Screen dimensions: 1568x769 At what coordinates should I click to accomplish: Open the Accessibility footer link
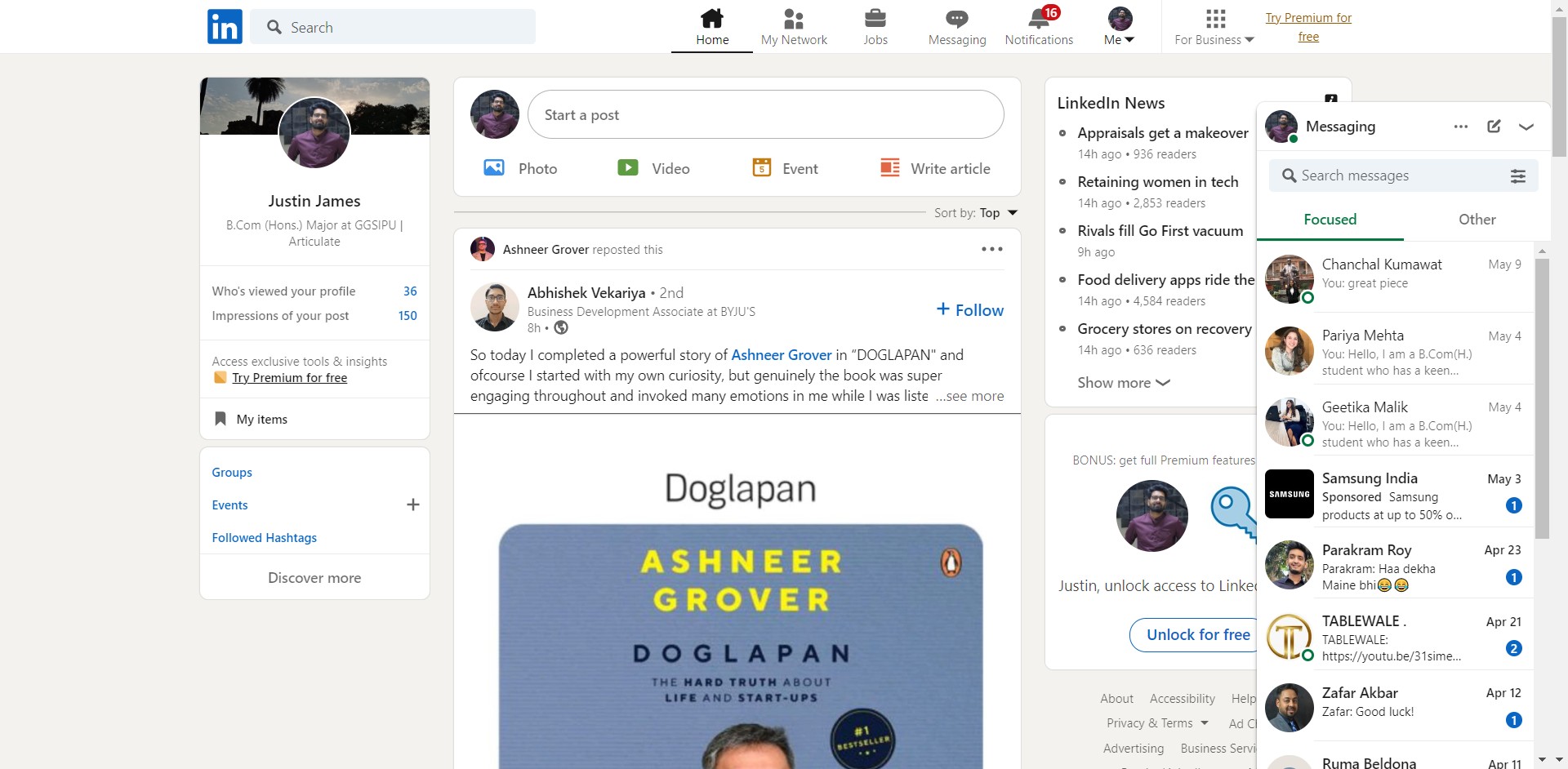pos(1183,699)
